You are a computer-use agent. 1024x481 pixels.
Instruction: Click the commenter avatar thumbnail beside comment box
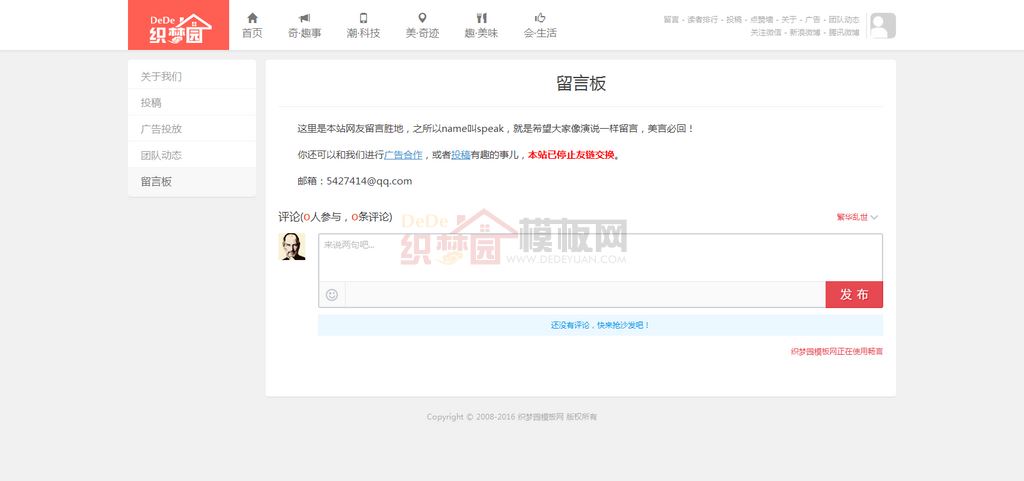[x=292, y=246]
